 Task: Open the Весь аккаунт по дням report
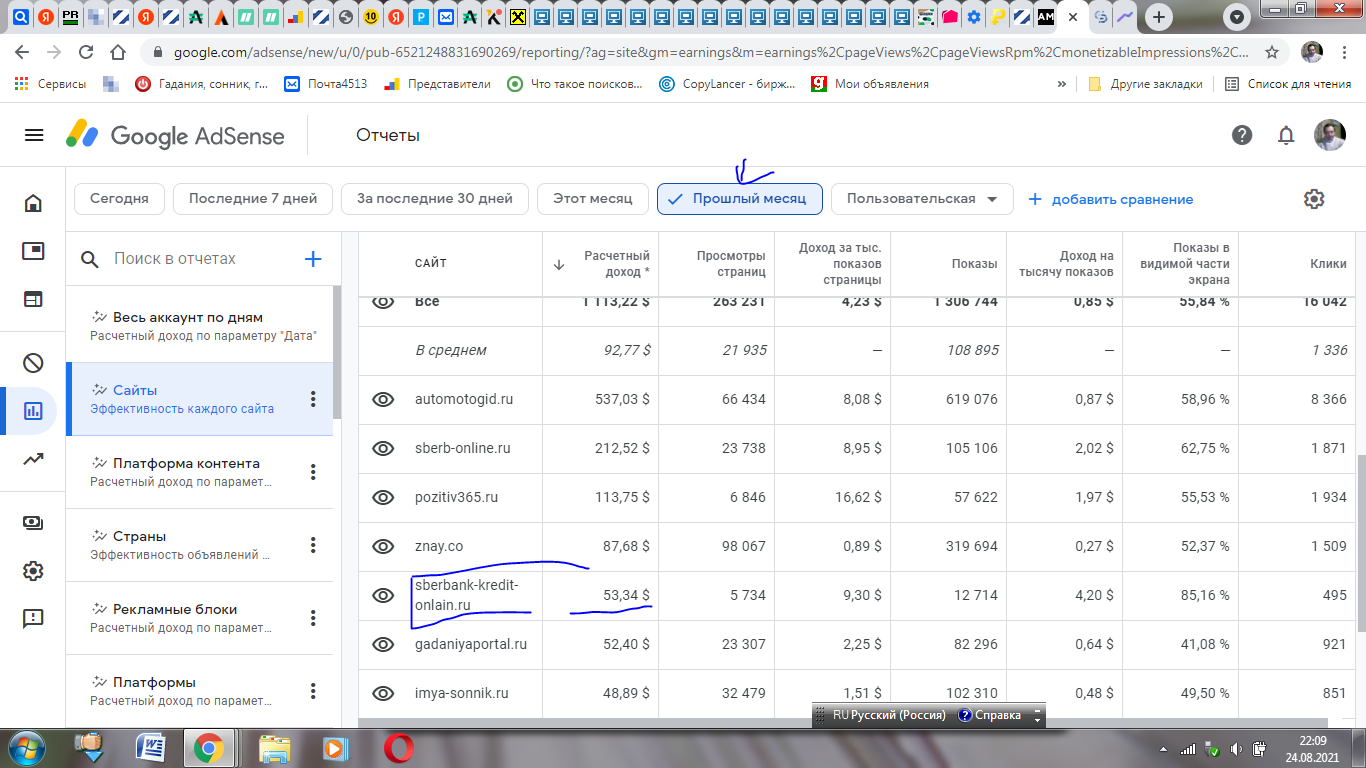199,326
